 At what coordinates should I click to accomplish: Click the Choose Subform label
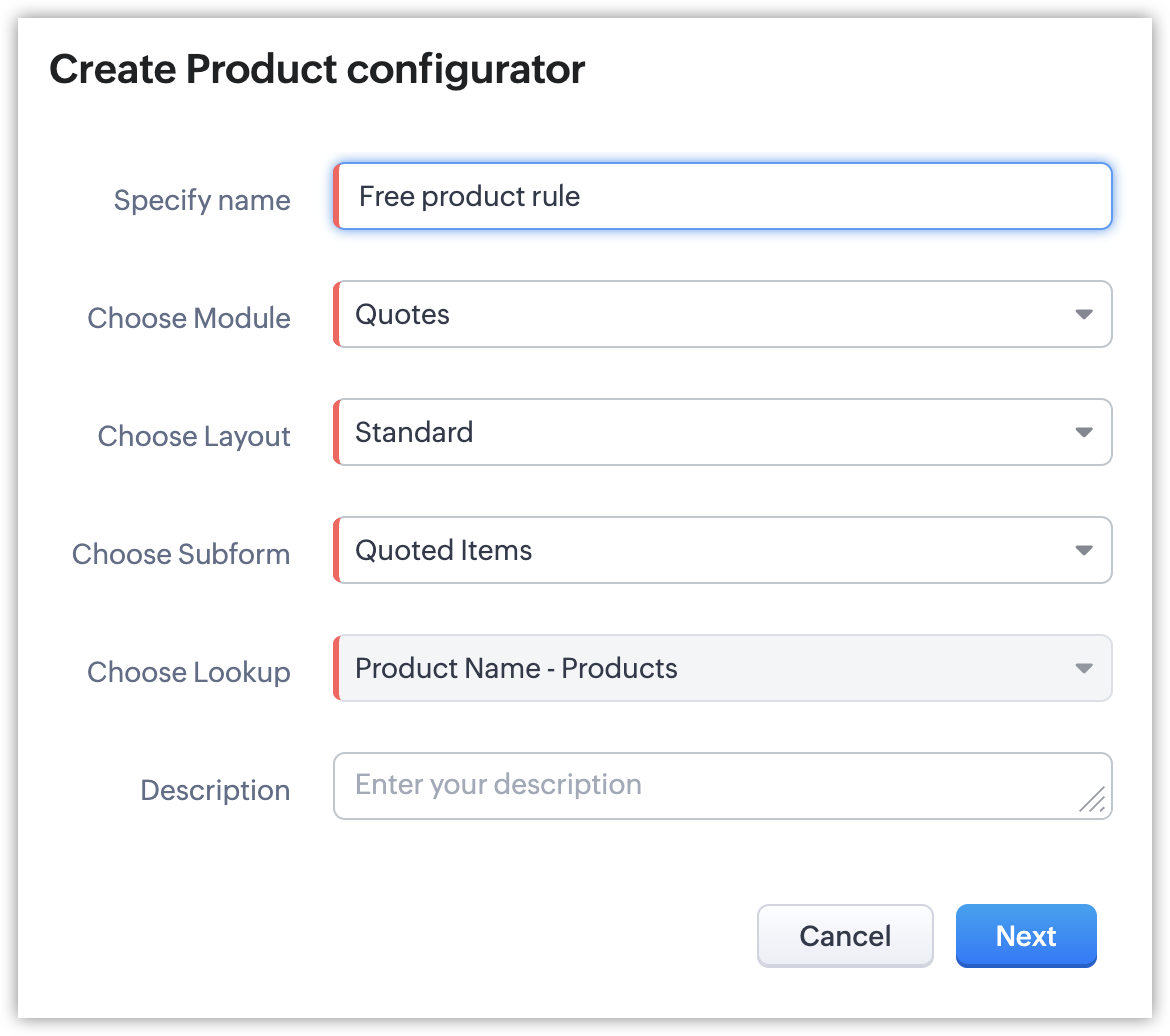tap(181, 554)
